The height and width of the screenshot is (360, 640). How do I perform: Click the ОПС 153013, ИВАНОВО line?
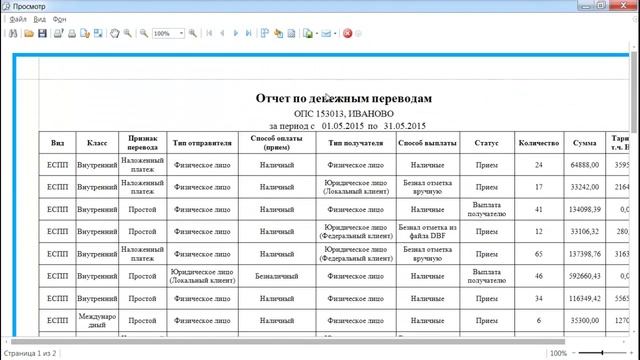[344, 114]
